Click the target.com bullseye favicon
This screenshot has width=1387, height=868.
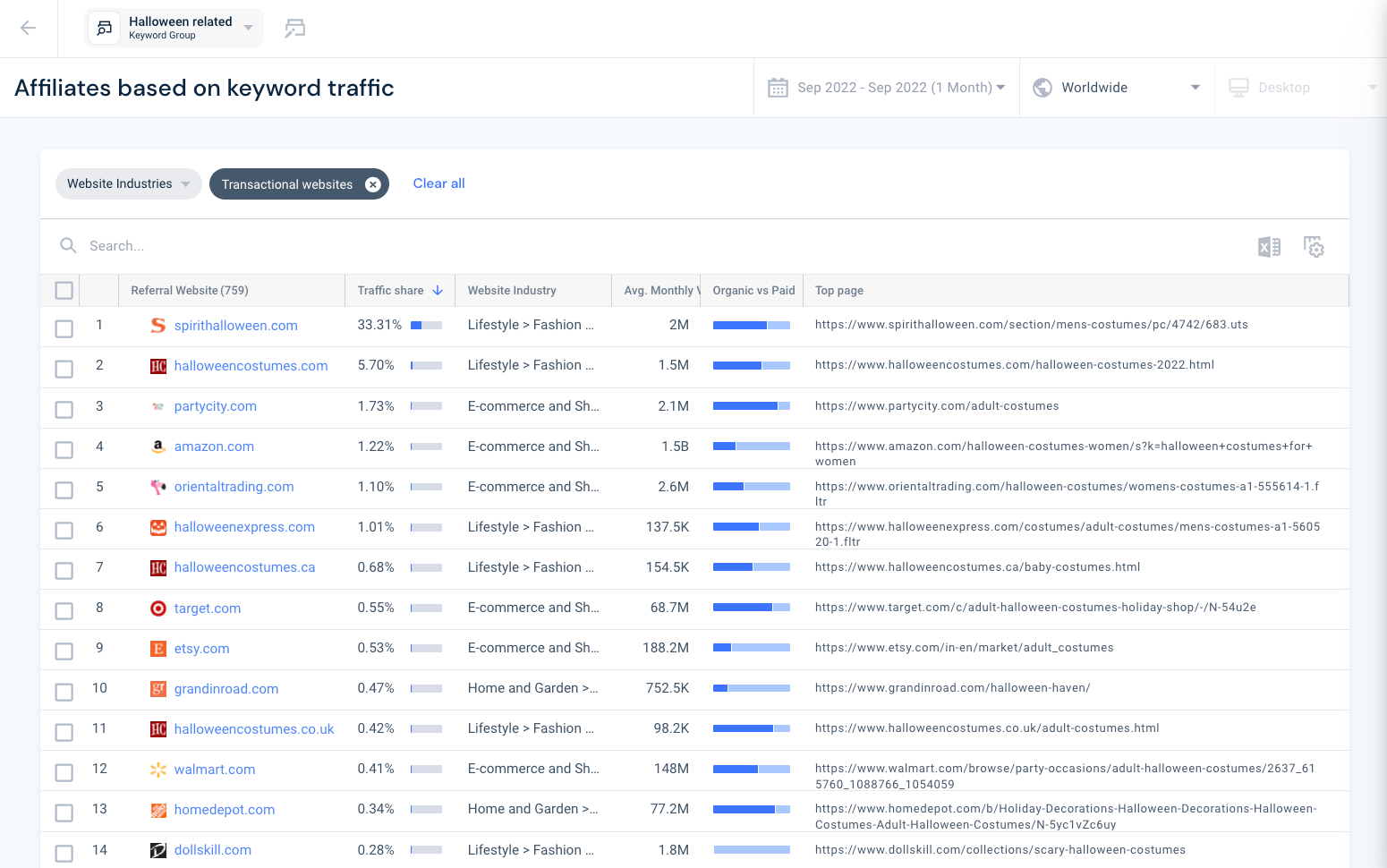(158, 608)
